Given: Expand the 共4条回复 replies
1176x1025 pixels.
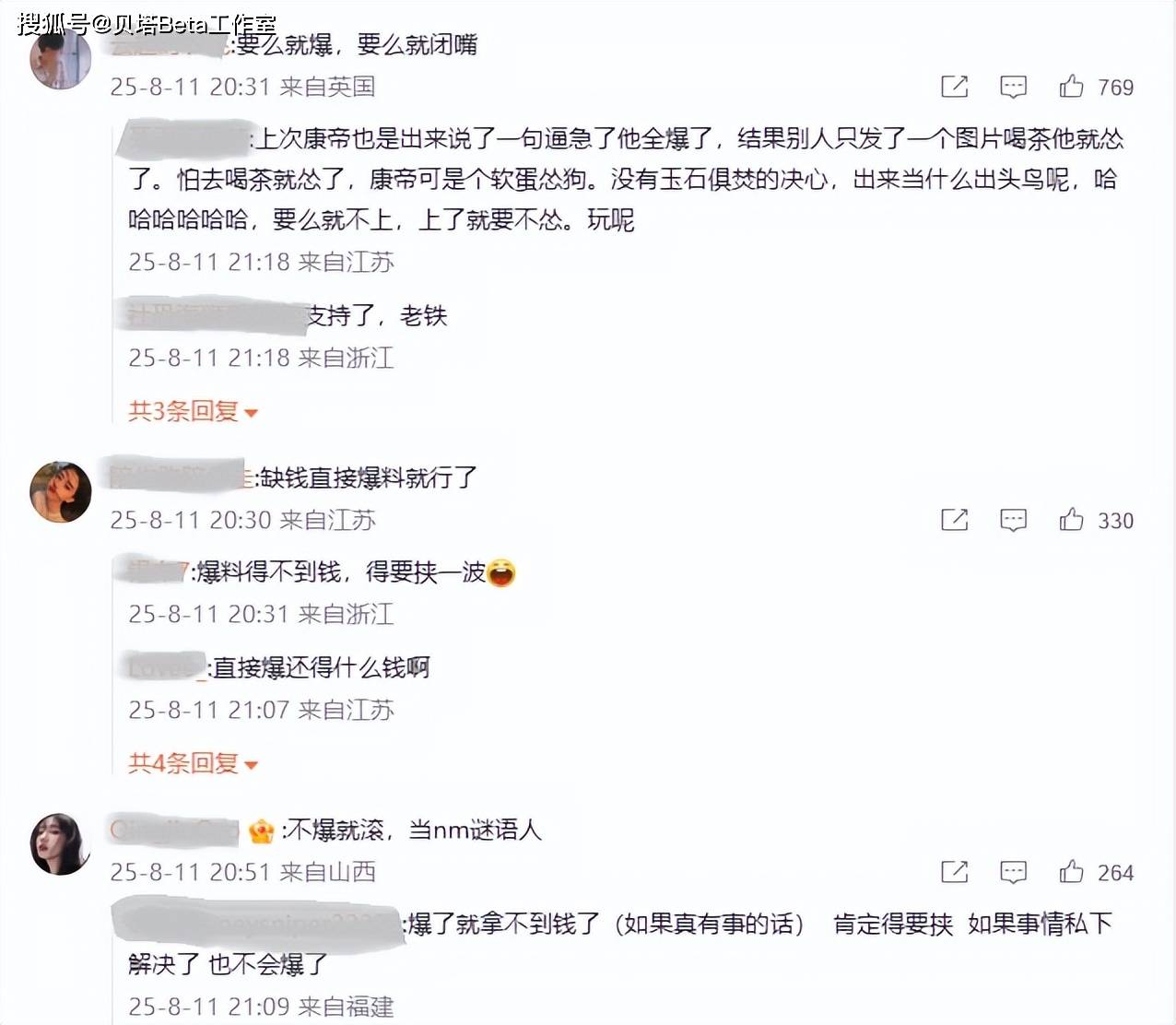Looking at the screenshot, I should [193, 763].
